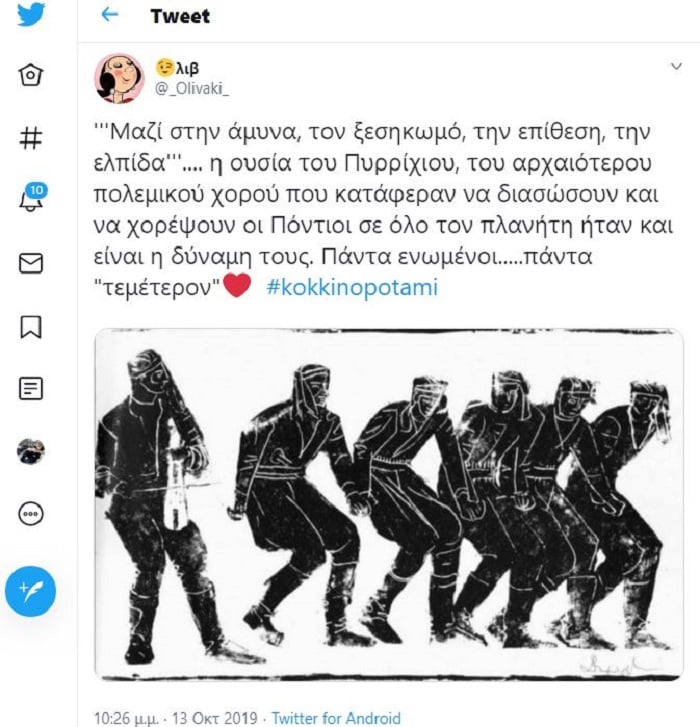The height and width of the screenshot is (727, 700).
Task: Click the Twitter bird logo
Action: tap(31, 14)
